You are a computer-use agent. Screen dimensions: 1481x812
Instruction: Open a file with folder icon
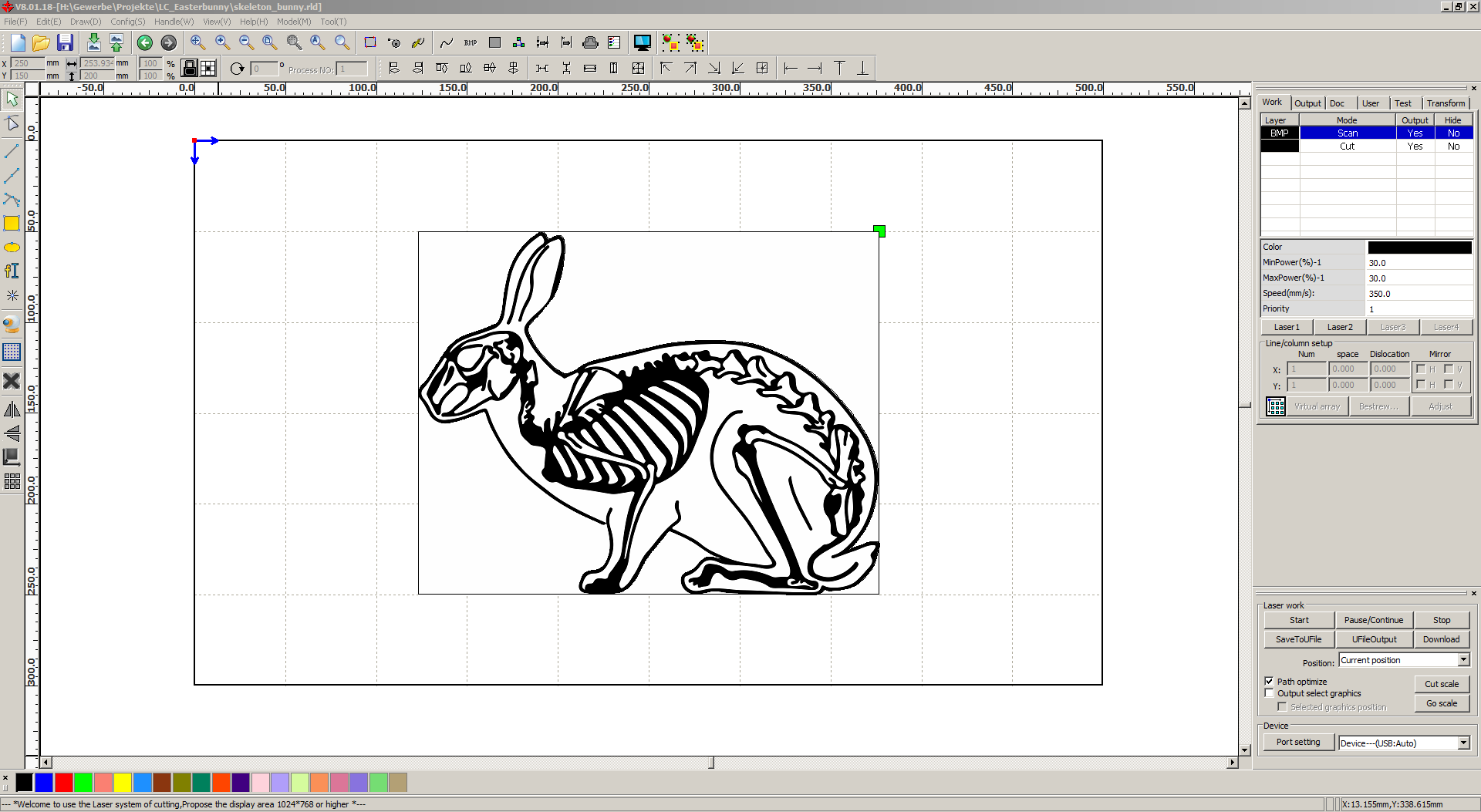click(x=41, y=42)
